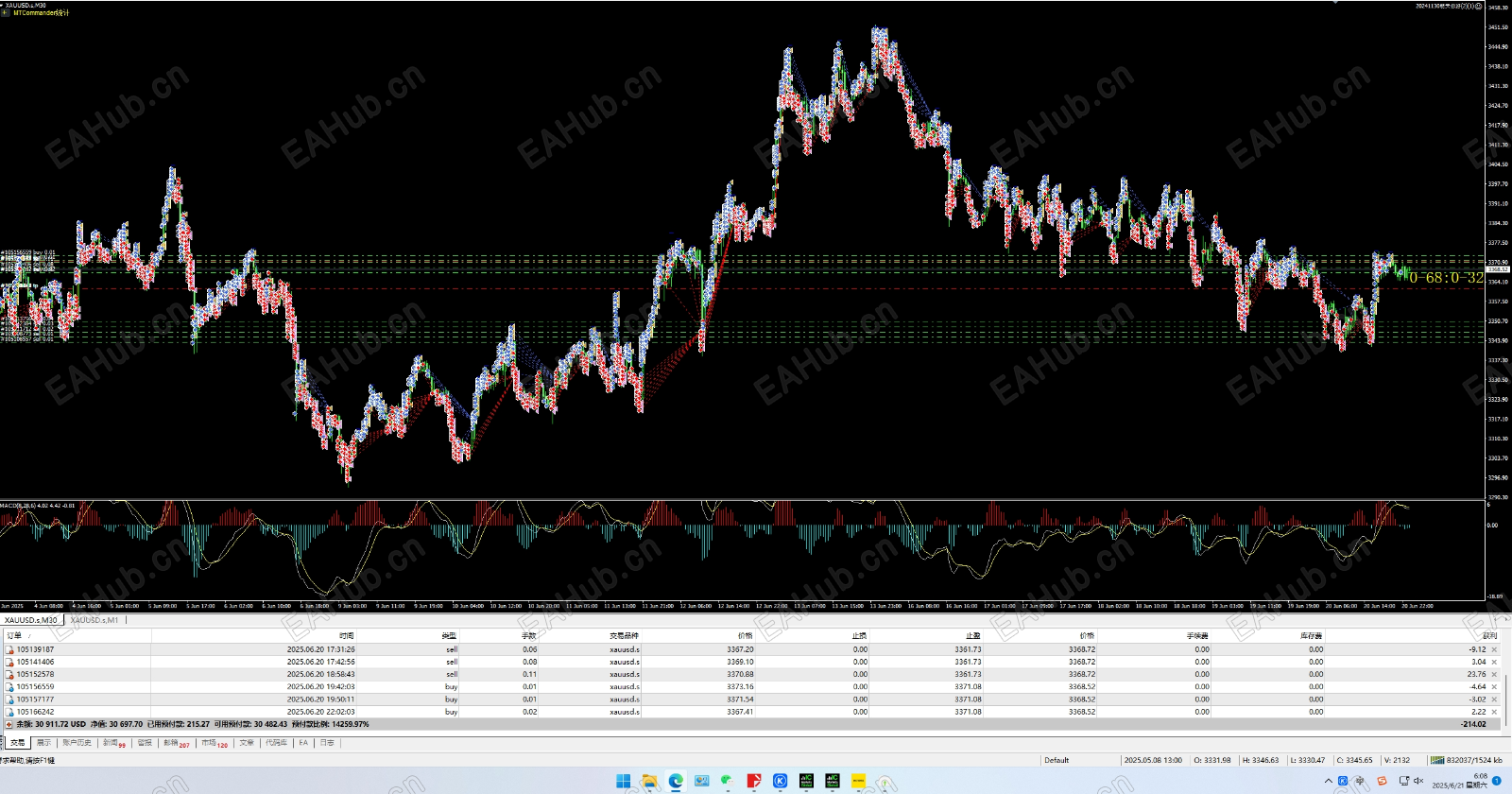1512x794 pixels.
Task: Click the C: 3345.65 status bar value
Action: [1354, 760]
